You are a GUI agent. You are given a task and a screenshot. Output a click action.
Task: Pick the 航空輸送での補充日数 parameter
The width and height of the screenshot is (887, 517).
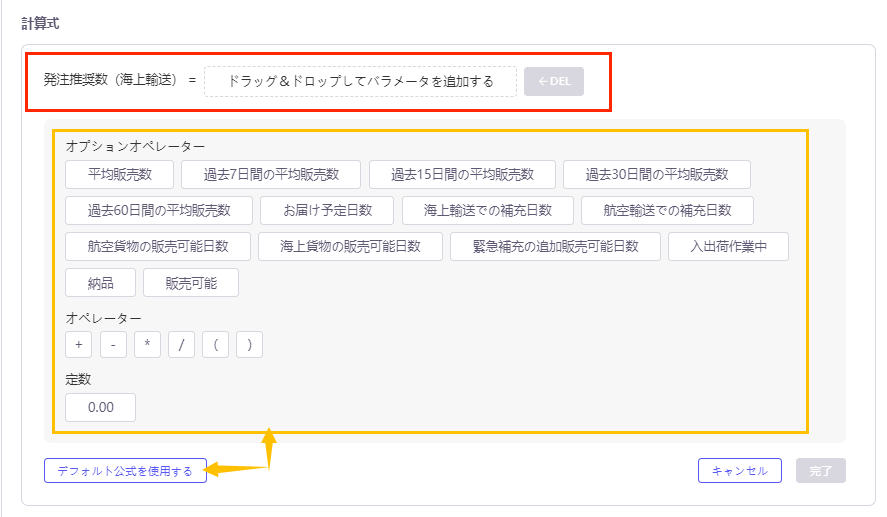click(668, 210)
